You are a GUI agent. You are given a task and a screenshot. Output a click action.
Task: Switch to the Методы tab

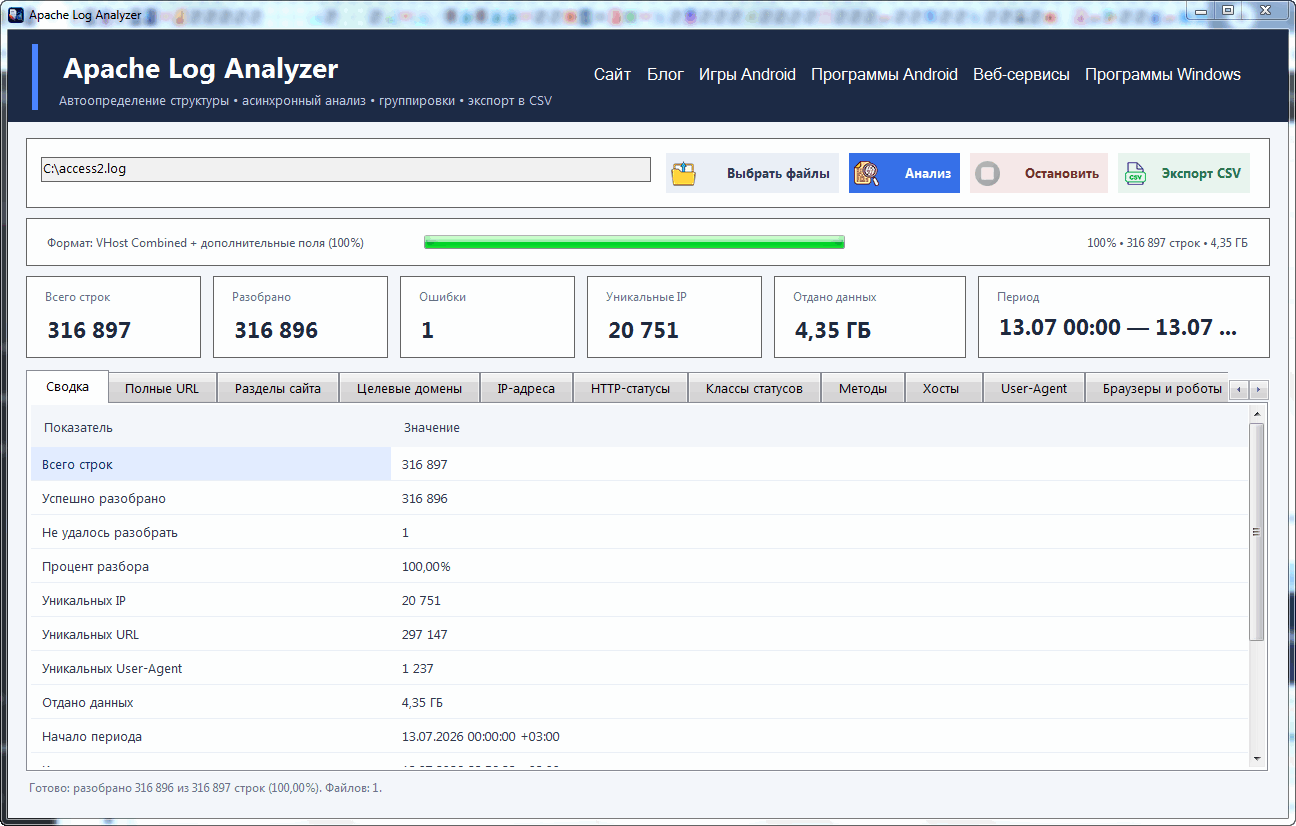click(863, 388)
